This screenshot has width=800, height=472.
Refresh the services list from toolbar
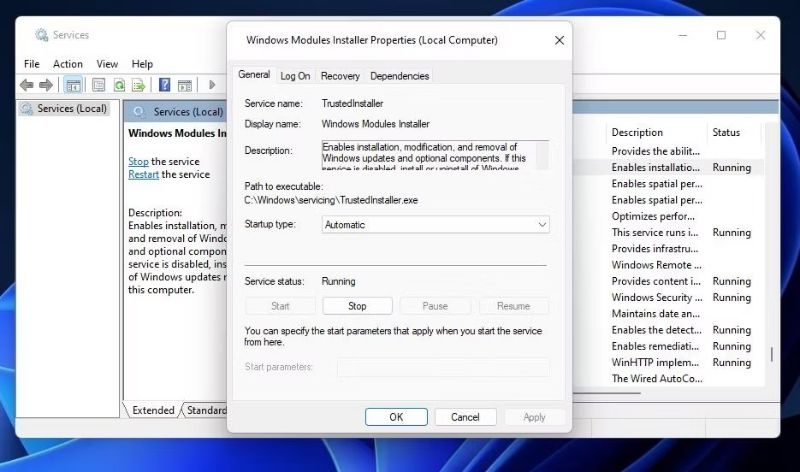pyautogui.click(x=119, y=85)
